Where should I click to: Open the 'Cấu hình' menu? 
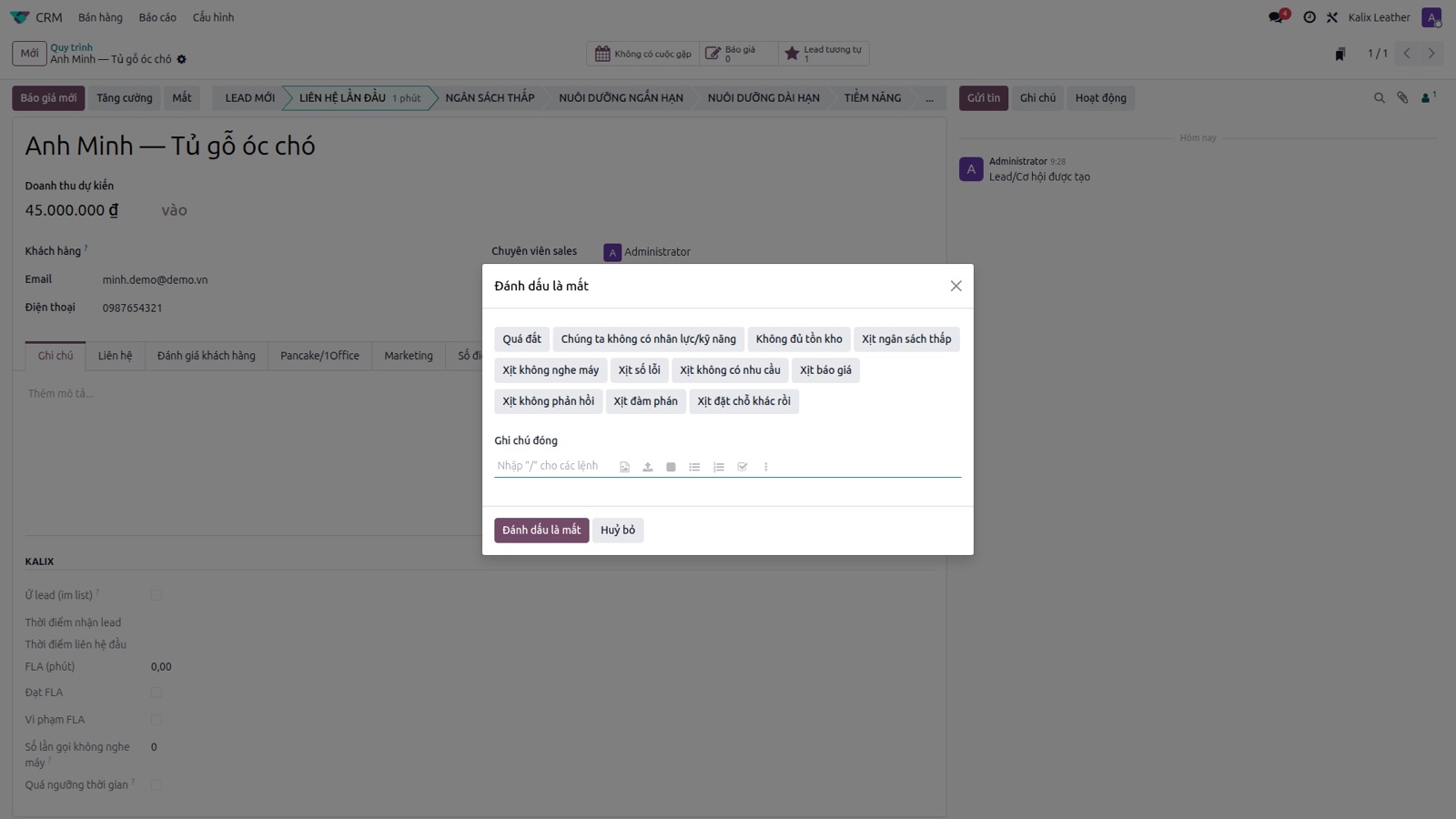click(x=213, y=17)
